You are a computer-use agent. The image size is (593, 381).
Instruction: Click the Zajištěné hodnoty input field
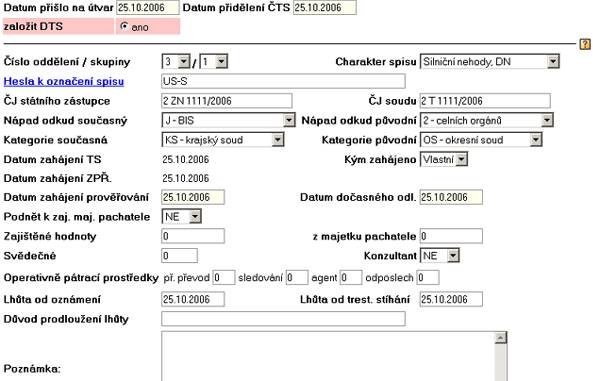(193, 236)
